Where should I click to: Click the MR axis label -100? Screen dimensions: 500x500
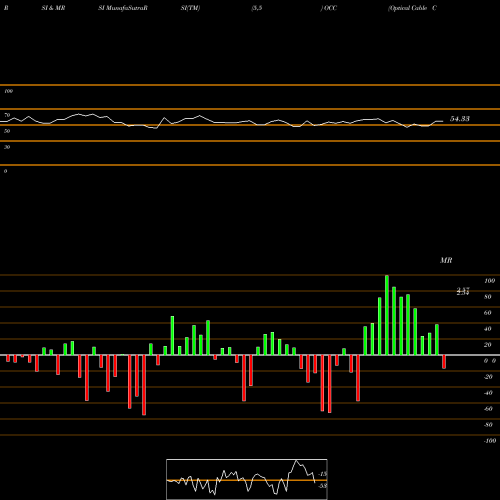point(490,441)
